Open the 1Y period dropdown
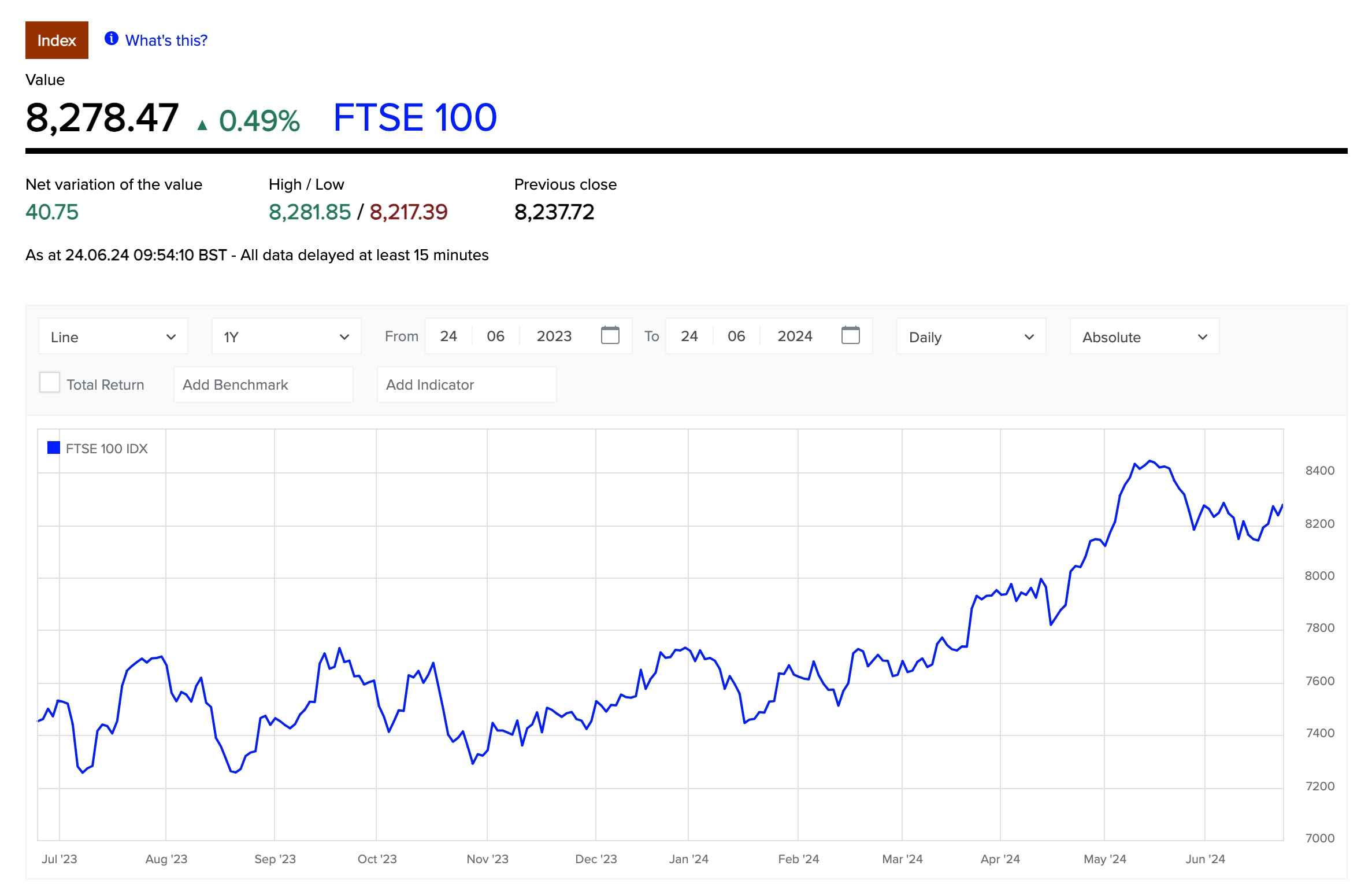1372x895 pixels. point(287,336)
